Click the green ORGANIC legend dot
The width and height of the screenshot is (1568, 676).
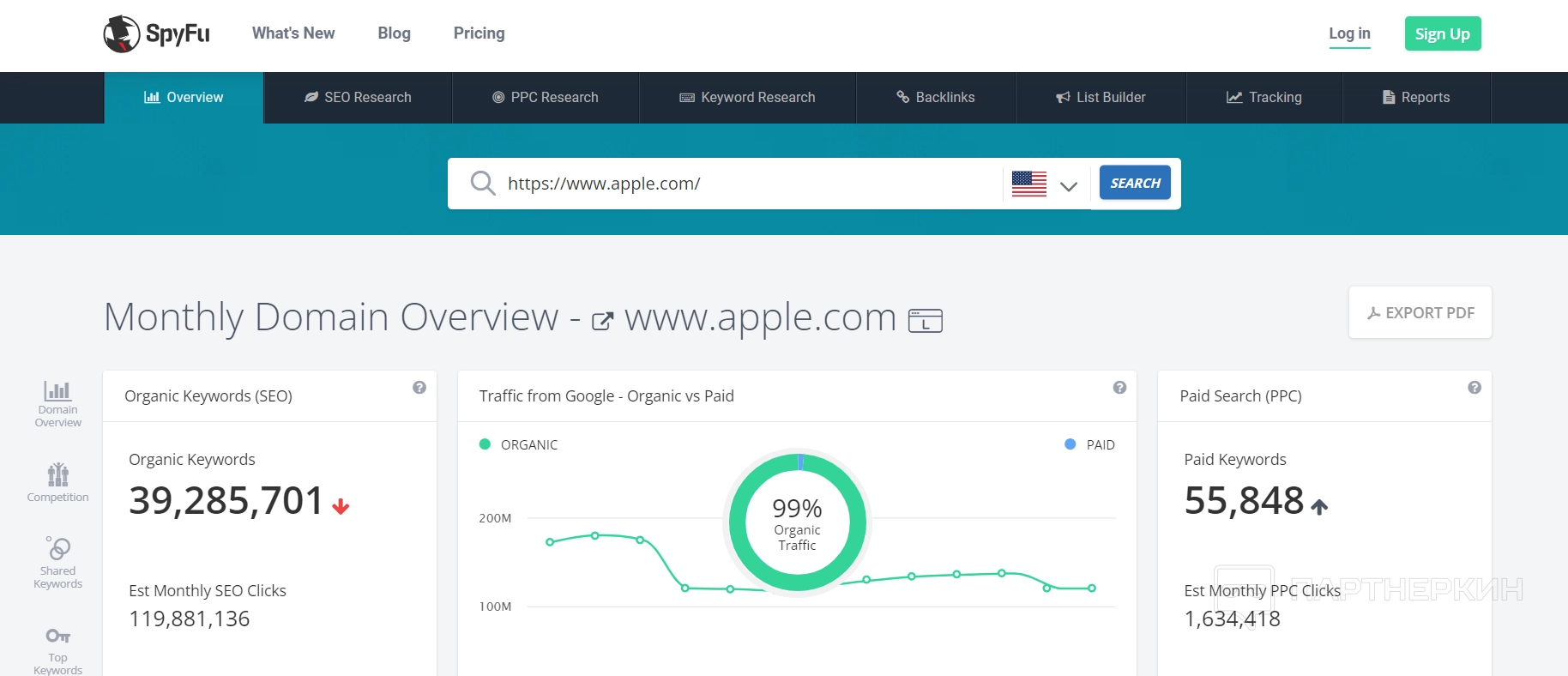click(x=485, y=444)
